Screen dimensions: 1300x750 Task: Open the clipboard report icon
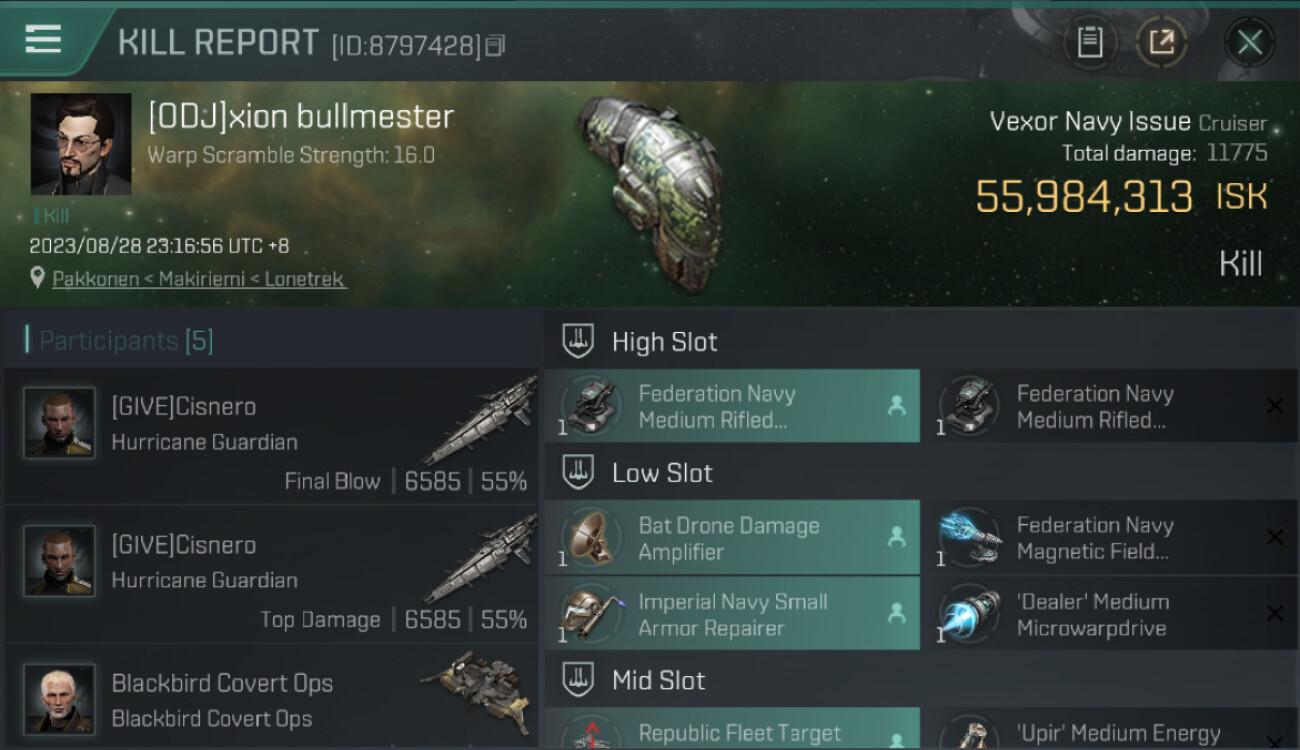[1089, 42]
